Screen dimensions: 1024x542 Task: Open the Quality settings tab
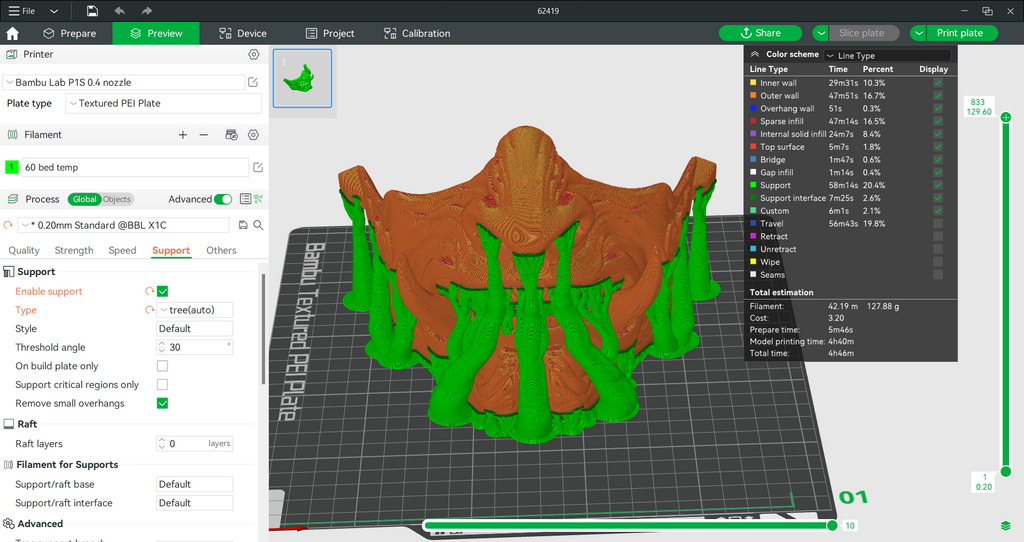pos(24,250)
